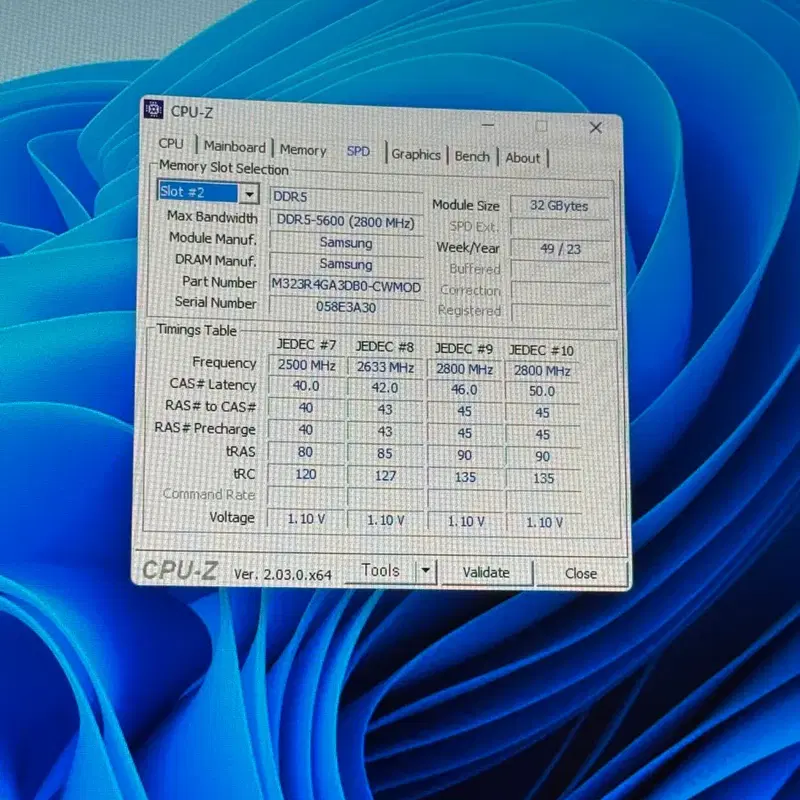Click the Ver. 2.03.0.x64 version text

pos(282,575)
